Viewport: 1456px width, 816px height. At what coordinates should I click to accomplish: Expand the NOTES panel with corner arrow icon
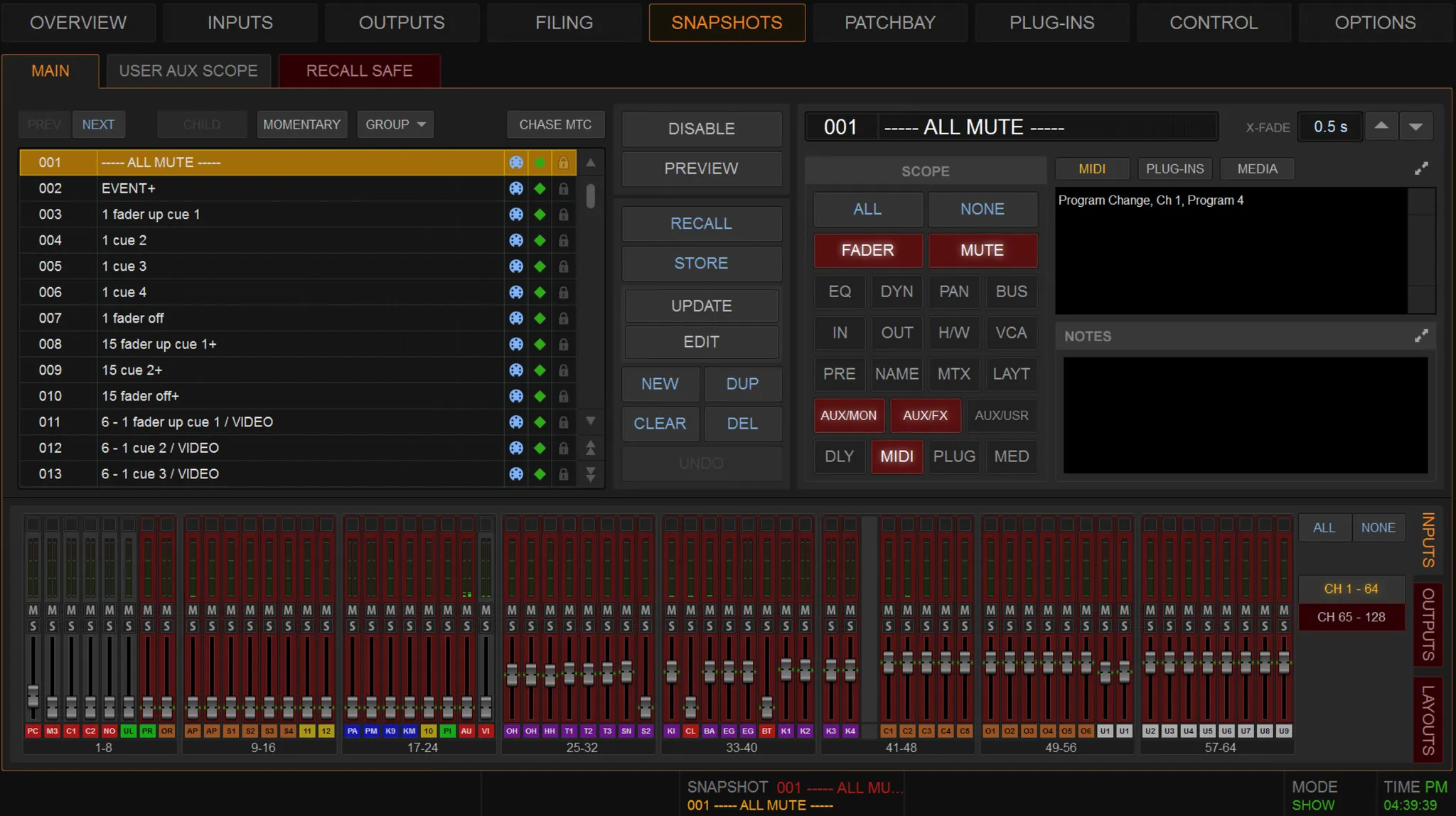pyautogui.click(x=1420, y=336)
